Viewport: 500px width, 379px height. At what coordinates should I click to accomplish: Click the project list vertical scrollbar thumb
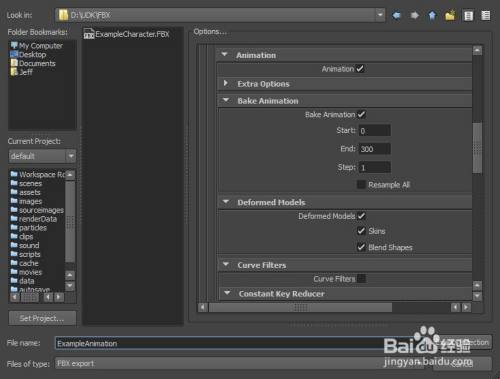pyautogui.click(x=70, y=222)
